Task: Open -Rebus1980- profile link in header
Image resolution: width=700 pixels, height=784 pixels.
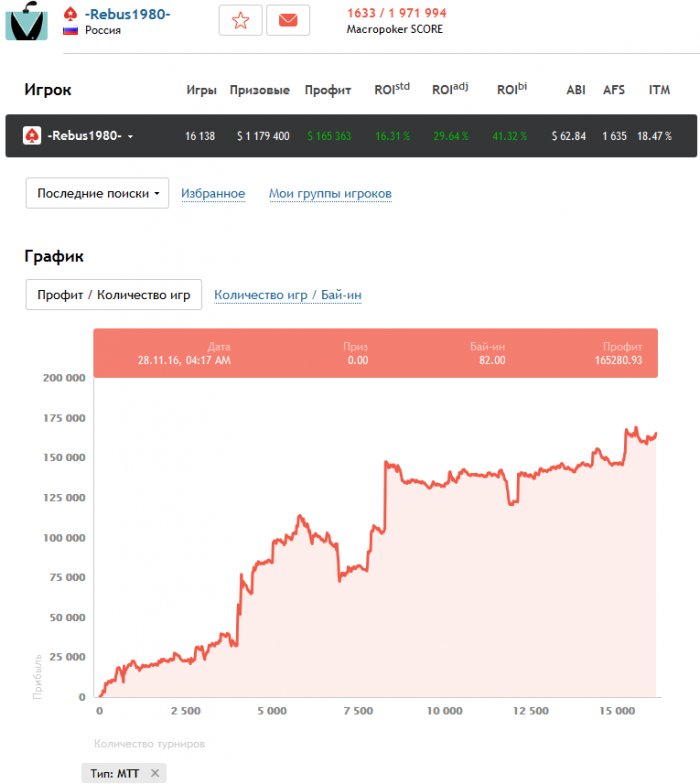Action: point(127,14)
